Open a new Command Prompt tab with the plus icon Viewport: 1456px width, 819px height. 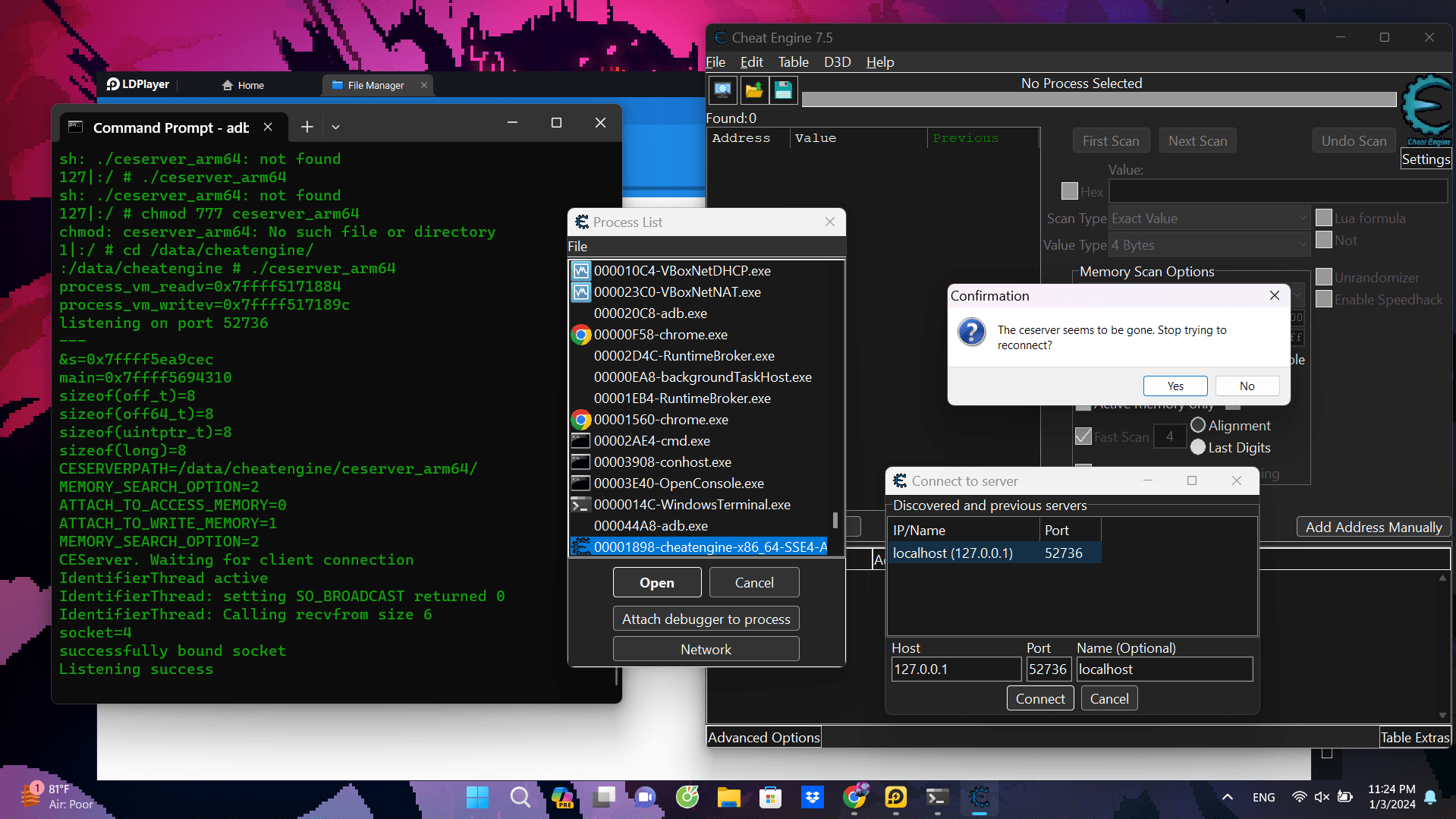307,127
